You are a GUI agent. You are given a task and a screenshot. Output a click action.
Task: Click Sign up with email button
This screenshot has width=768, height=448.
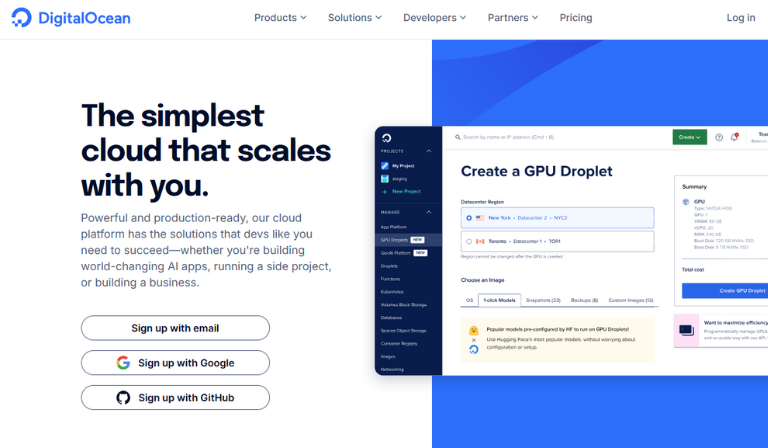[x=175, y=328]
